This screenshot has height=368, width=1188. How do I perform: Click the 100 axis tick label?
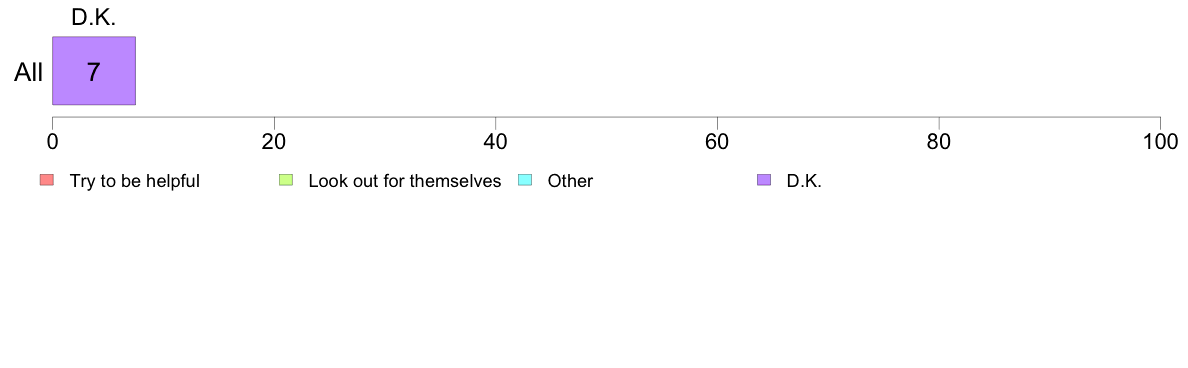[x=1158, y=141]
